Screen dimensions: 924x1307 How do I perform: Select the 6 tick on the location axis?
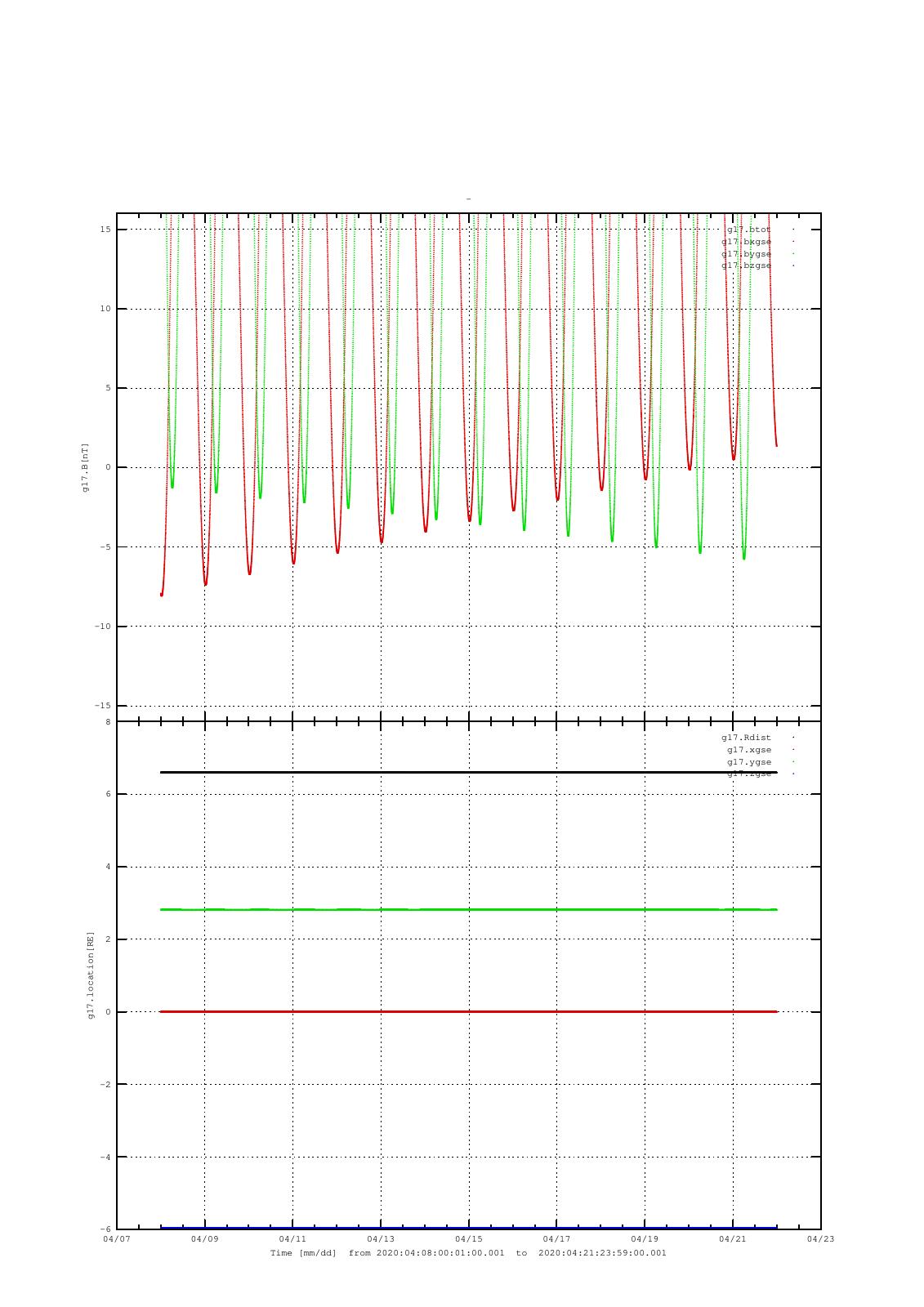[108, 794]
